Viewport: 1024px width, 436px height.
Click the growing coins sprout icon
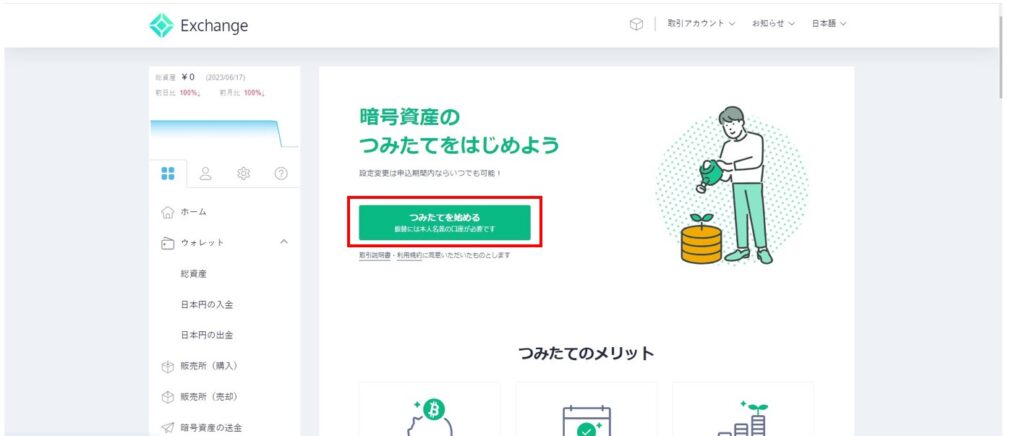point(744,418)
